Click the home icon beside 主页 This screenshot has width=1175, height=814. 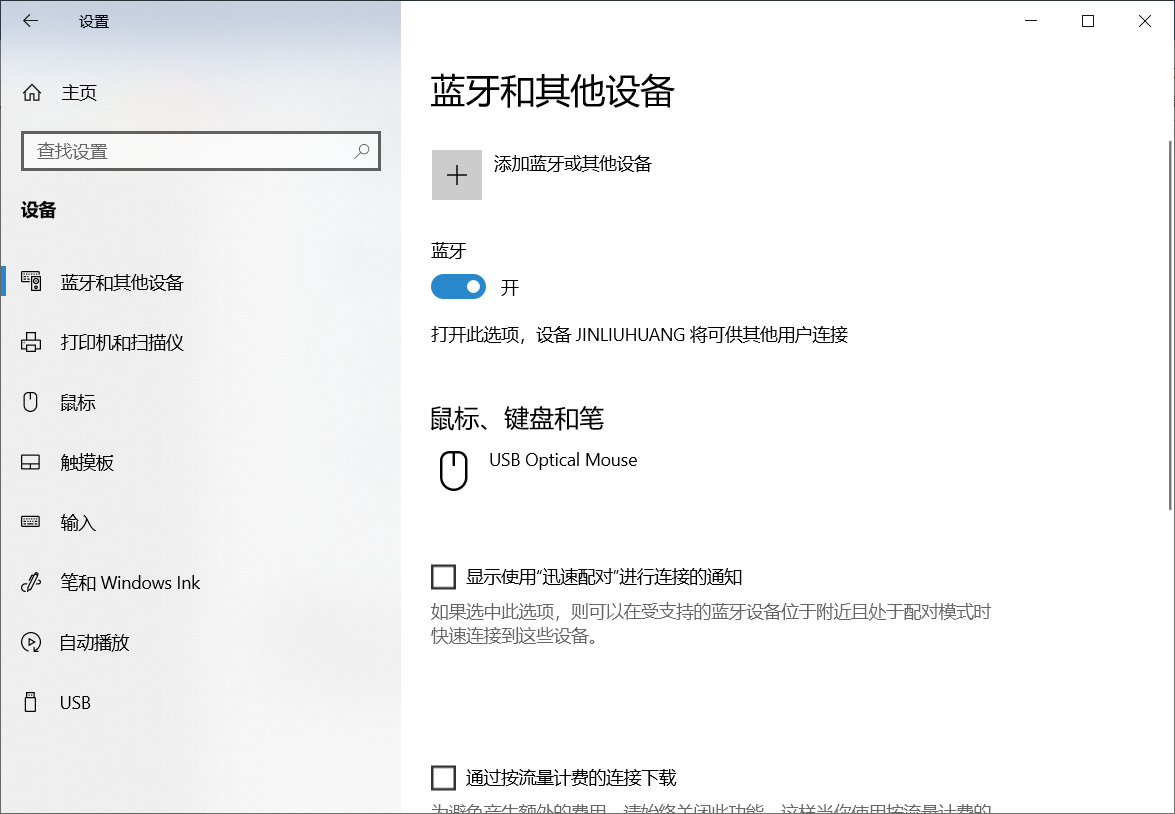click(x=32, y=93)
